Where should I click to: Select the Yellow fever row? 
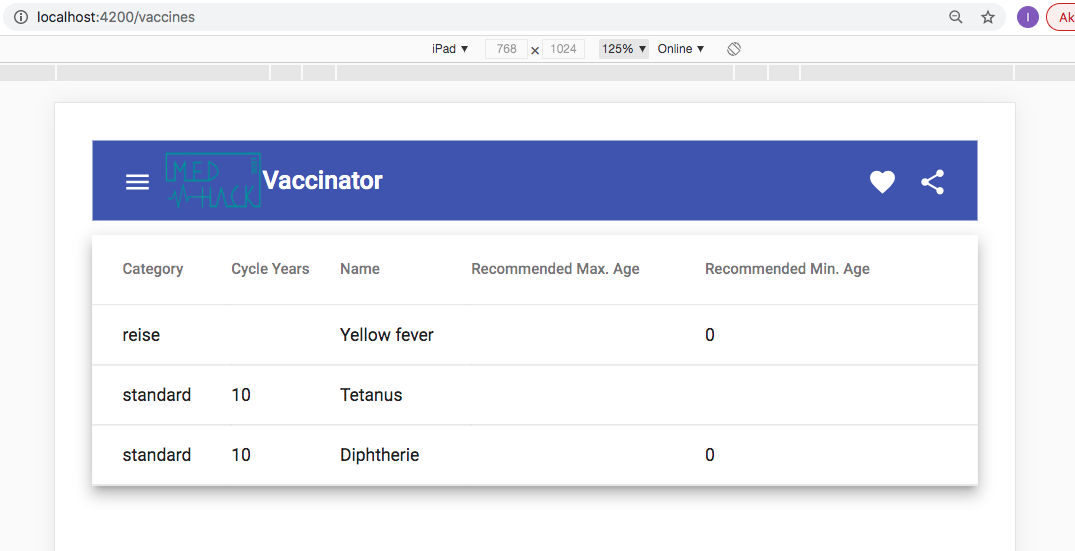click(535, 334)
